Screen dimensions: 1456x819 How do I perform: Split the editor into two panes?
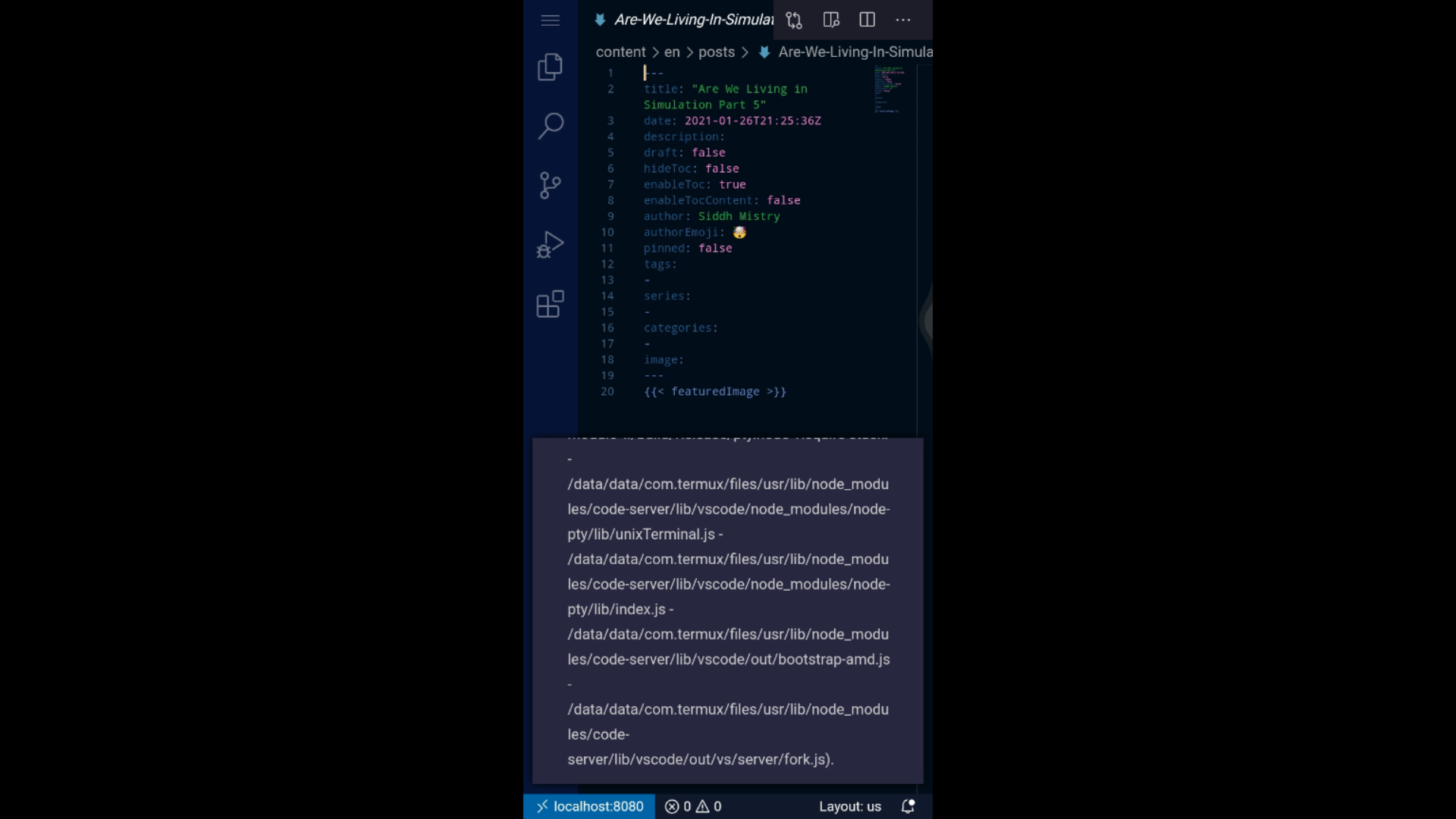[867, 20]
